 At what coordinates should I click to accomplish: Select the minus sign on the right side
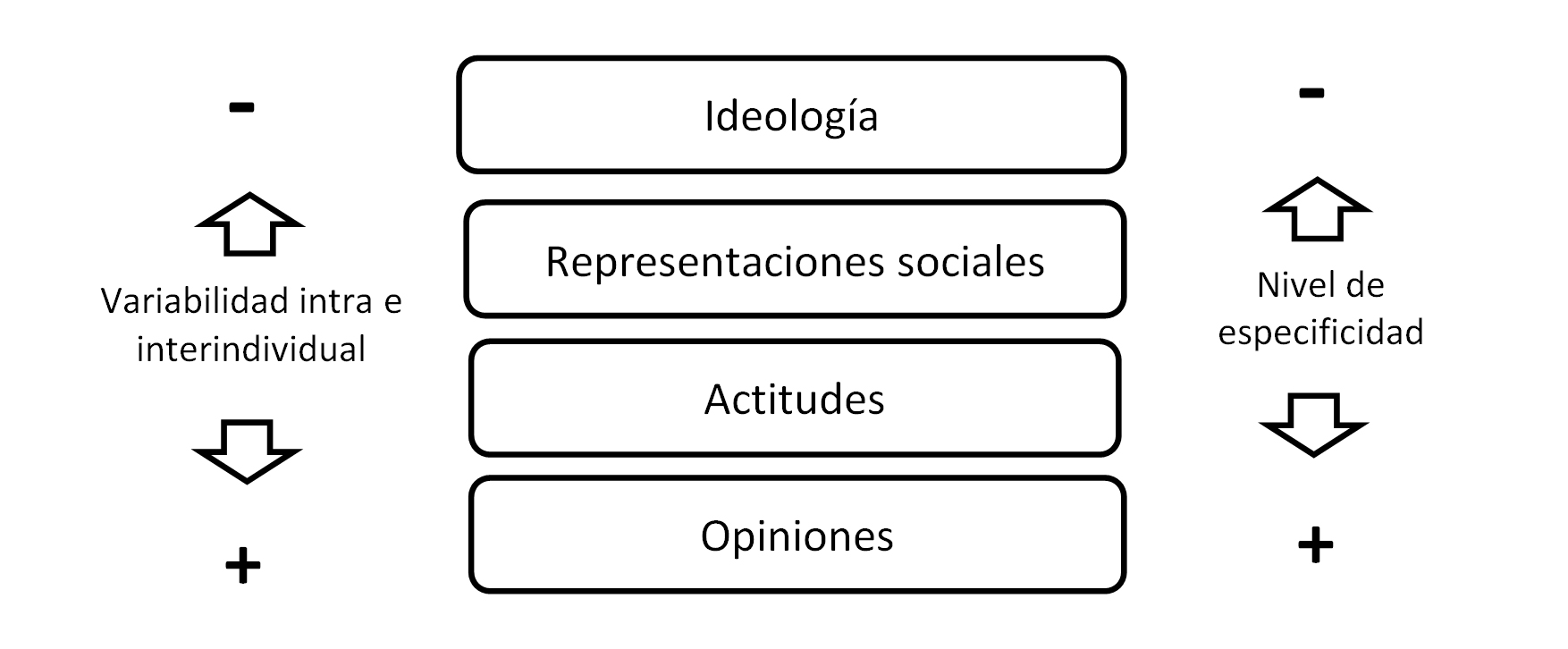point(1311,93)
